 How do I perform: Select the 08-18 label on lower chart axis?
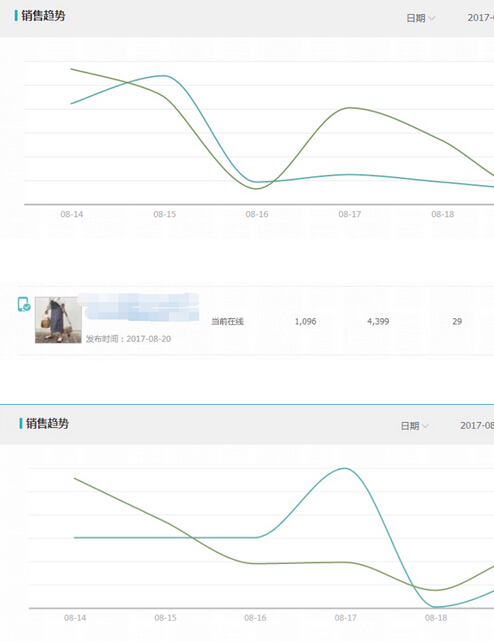click(x=436, y=618)
